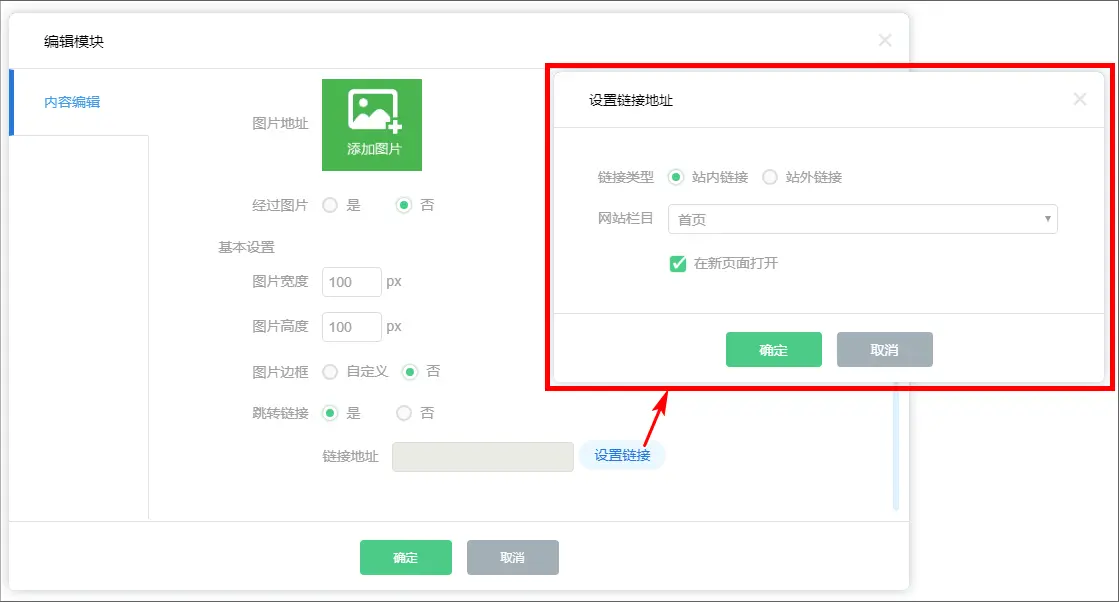Select 是 for 经过图片 option
The image size is (1119, 602).
330,205
